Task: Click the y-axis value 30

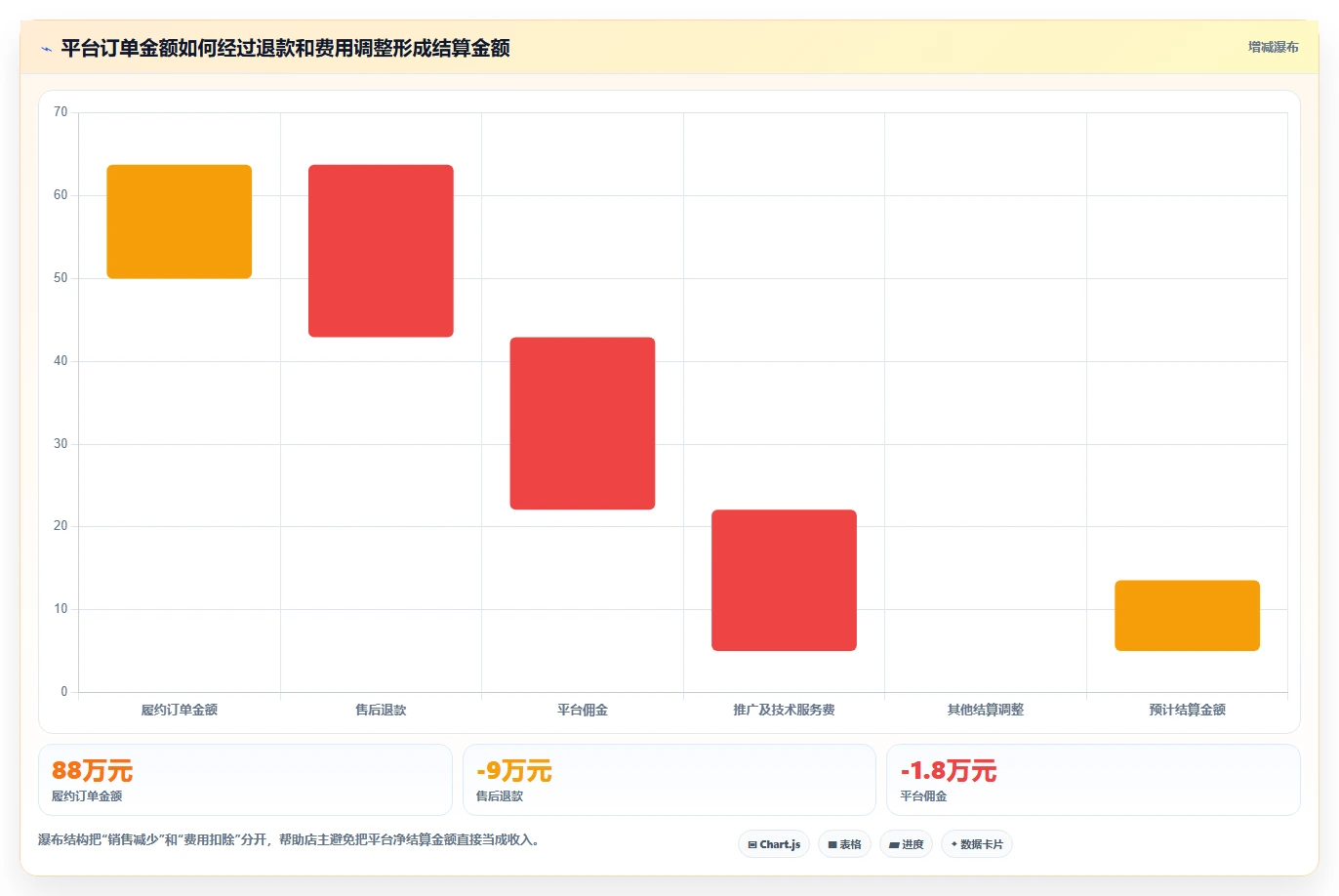Action: [x=61, y=444]
